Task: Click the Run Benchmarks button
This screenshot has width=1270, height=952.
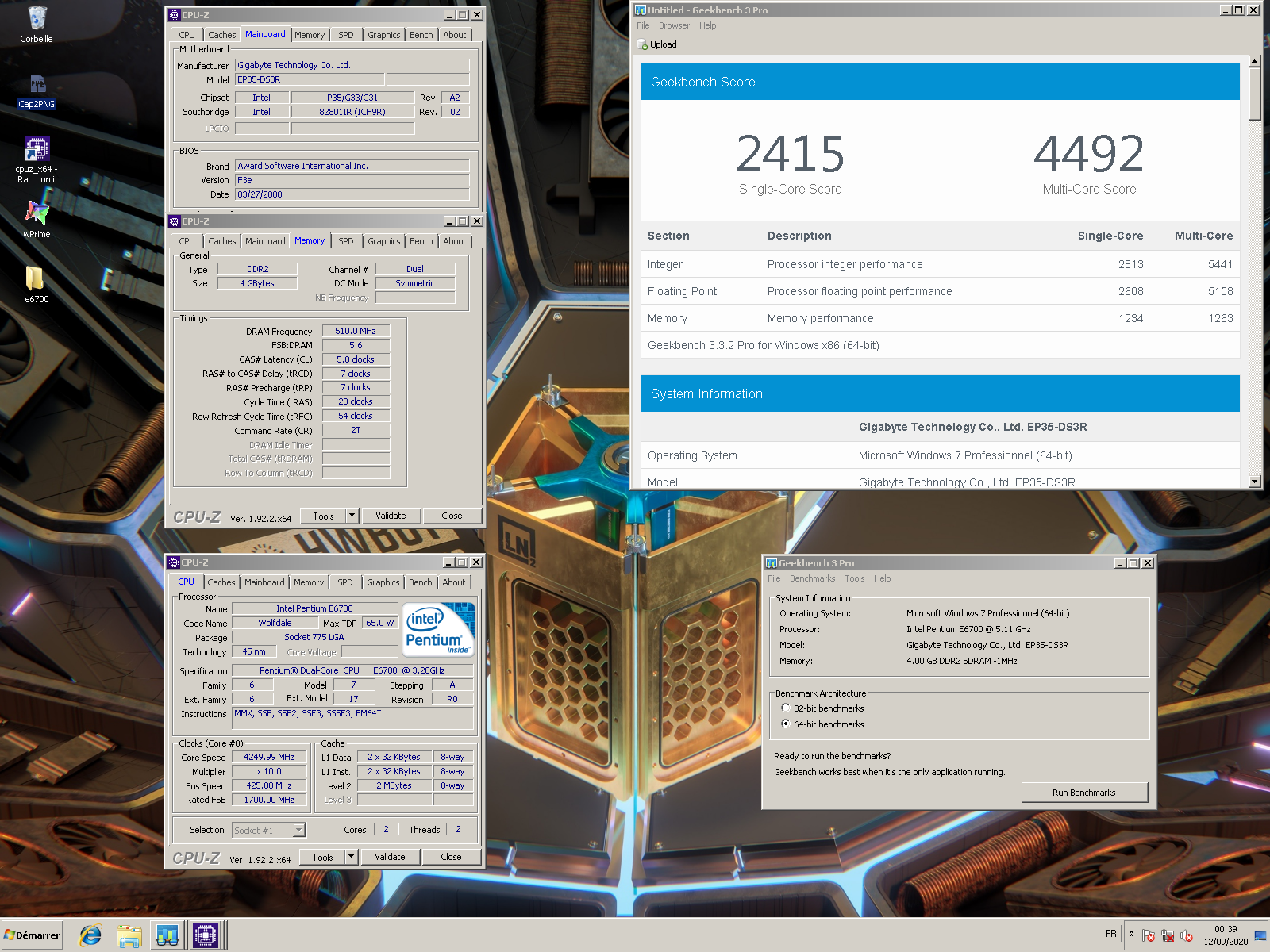Action: 1084,793
